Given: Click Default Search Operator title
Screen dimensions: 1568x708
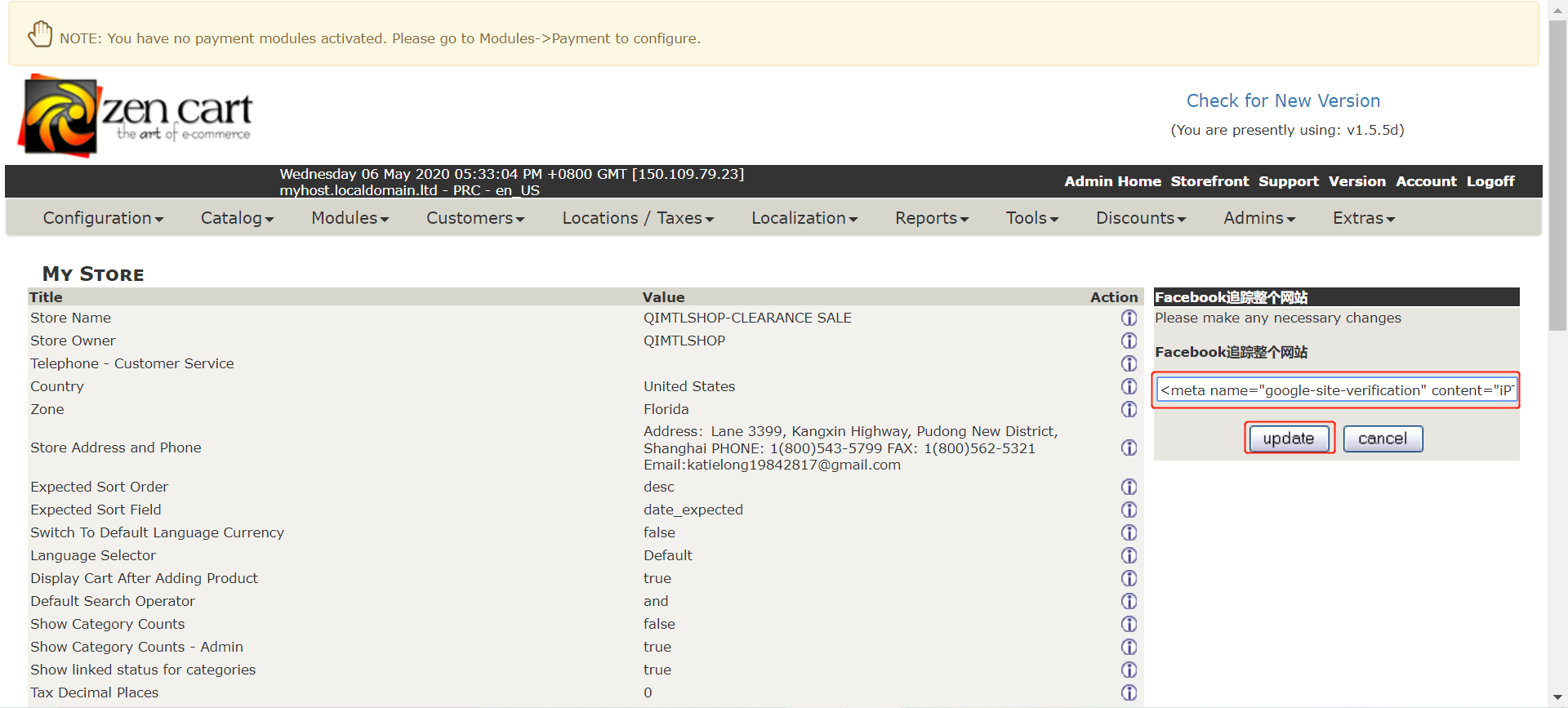Looking at the screenshot, I should [x=113, y=601].
